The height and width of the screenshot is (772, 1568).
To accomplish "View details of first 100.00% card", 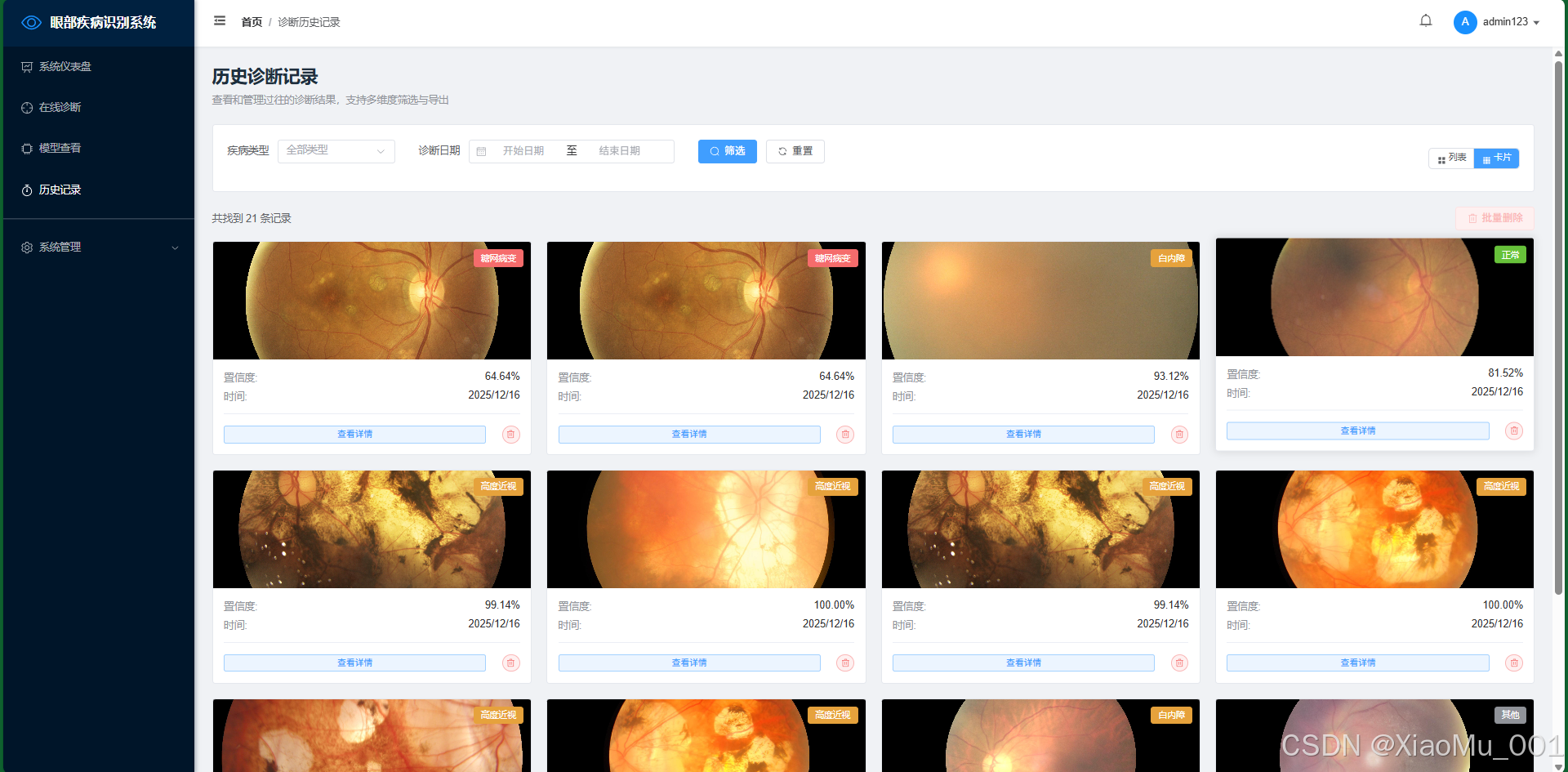I will [689, 663].
